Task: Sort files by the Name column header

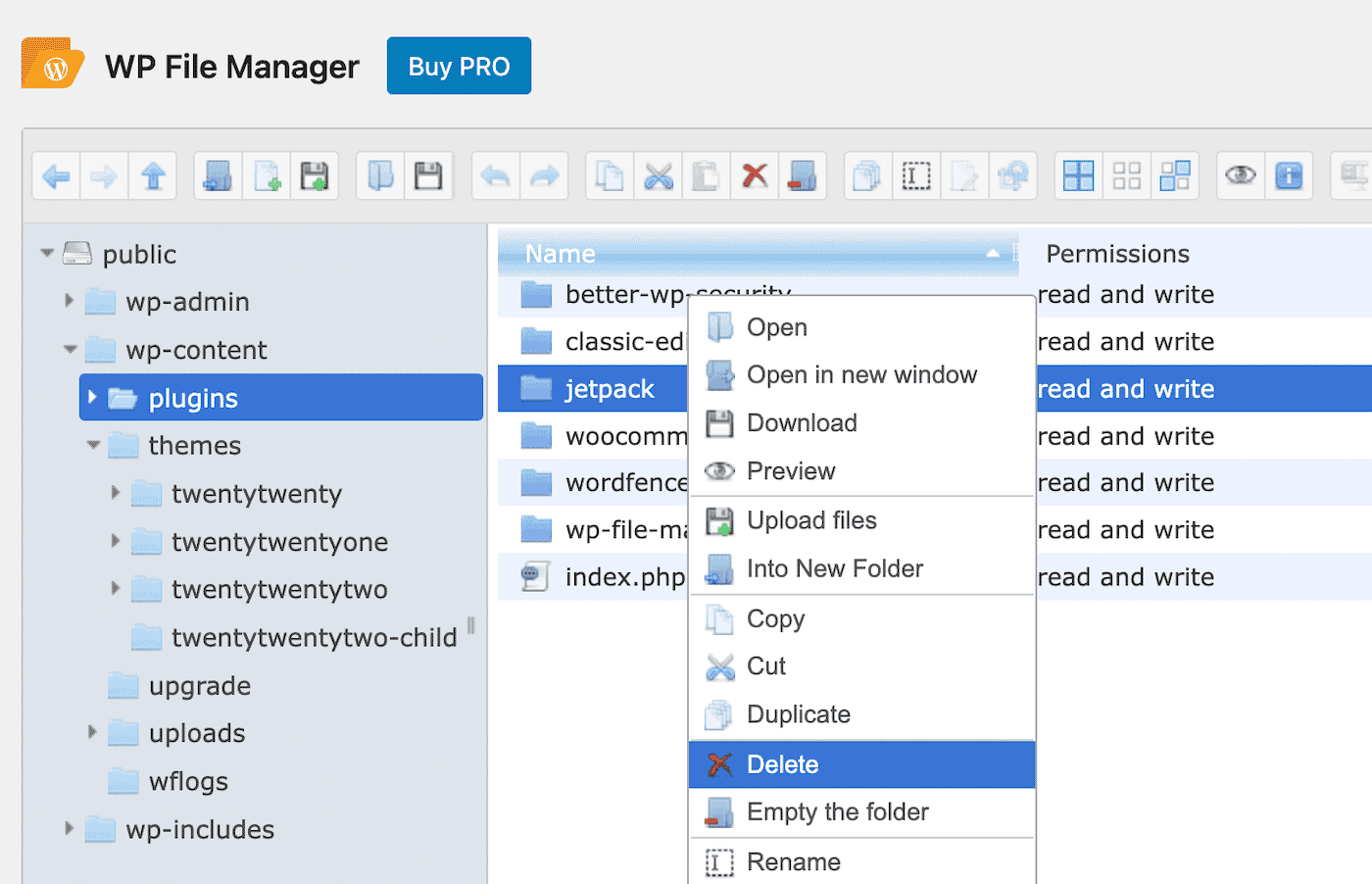Action: [560, 254]
